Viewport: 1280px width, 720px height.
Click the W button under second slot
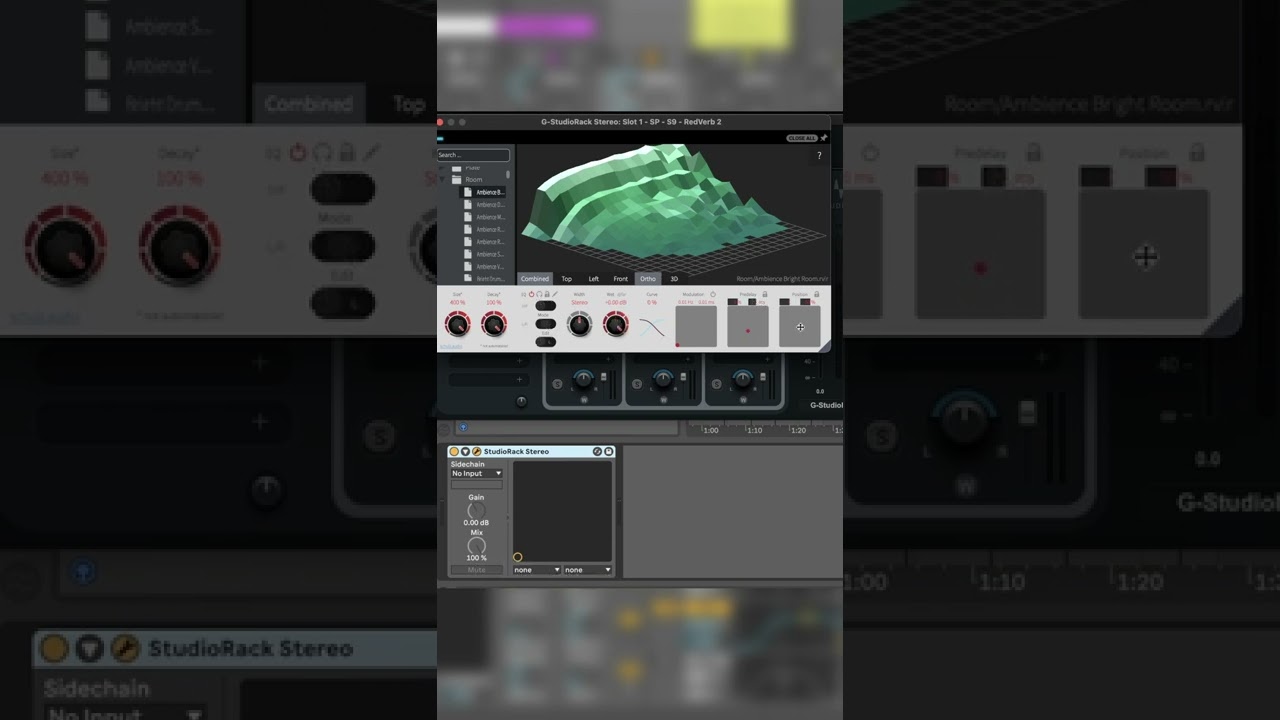pyautogui.click(x=664, y=400)
